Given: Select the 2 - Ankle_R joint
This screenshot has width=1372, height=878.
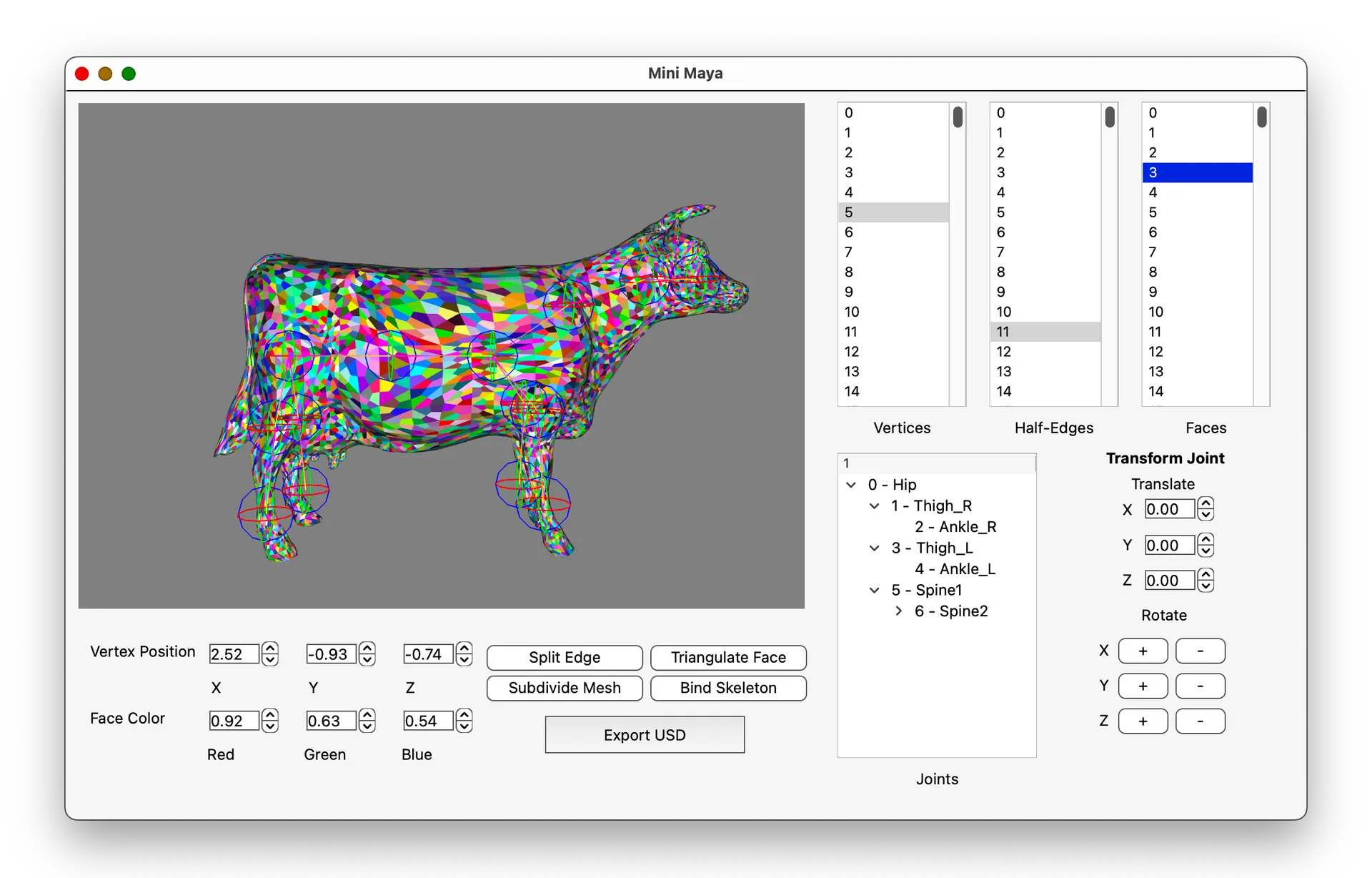Looking at the screenshot, I should (x=955, y=527).
